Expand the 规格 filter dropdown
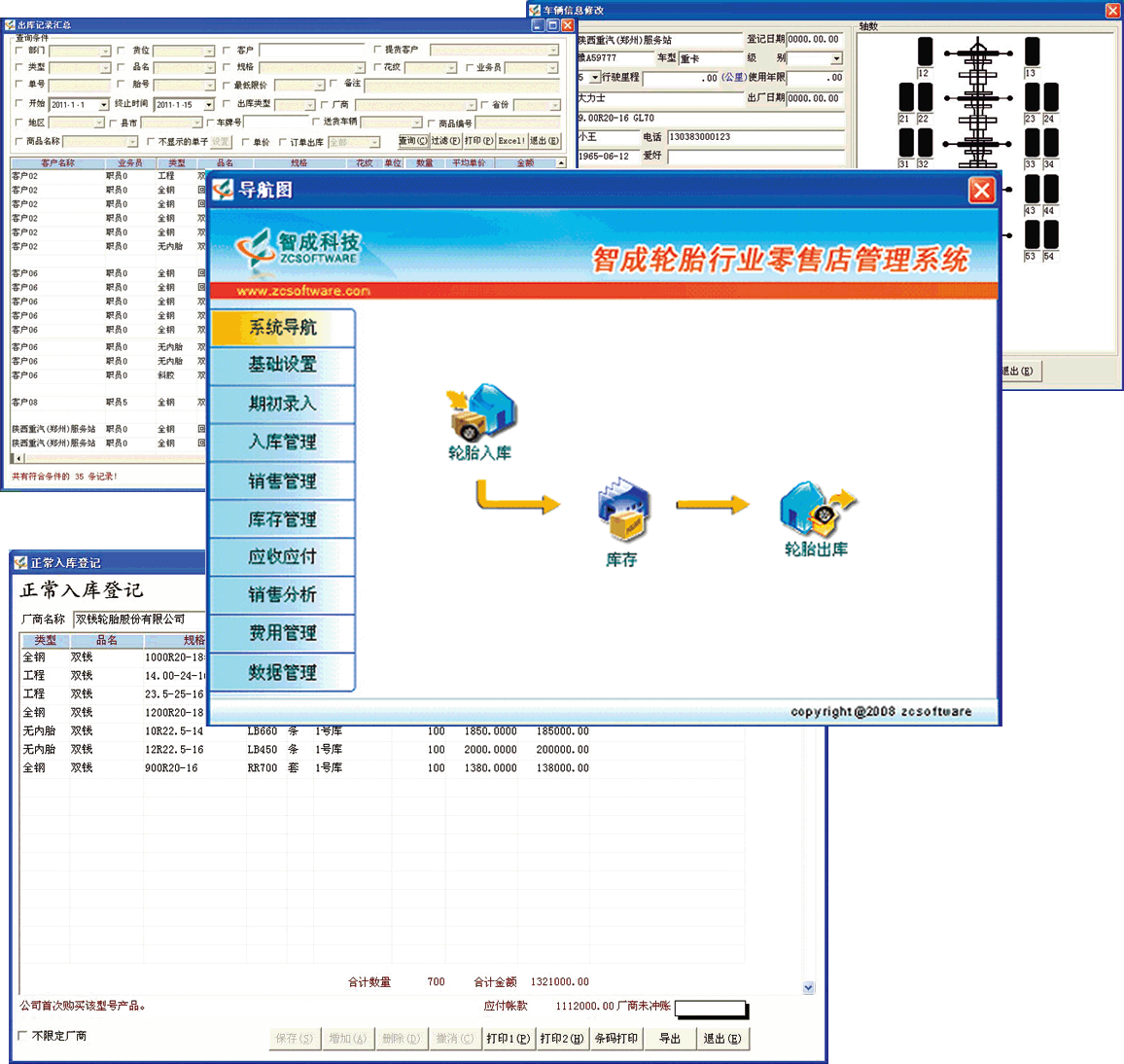This screenshot has height=1064, width=1124. coord(359,68)
